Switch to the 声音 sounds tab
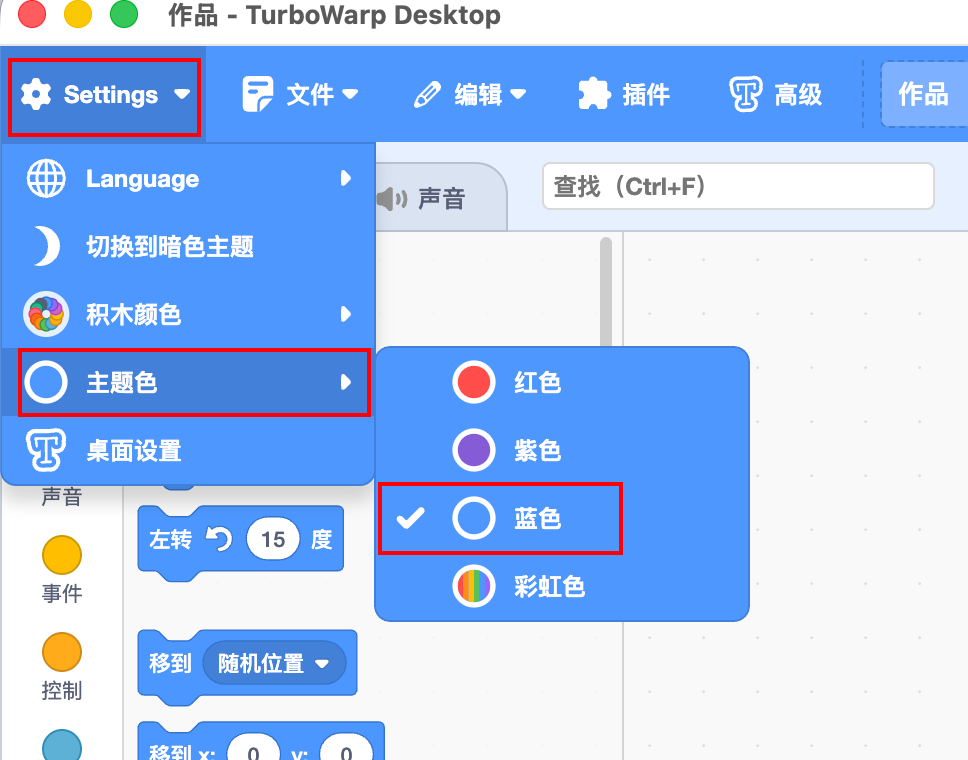Viewport: 968px width, 760px height. (x=441, y=199)
